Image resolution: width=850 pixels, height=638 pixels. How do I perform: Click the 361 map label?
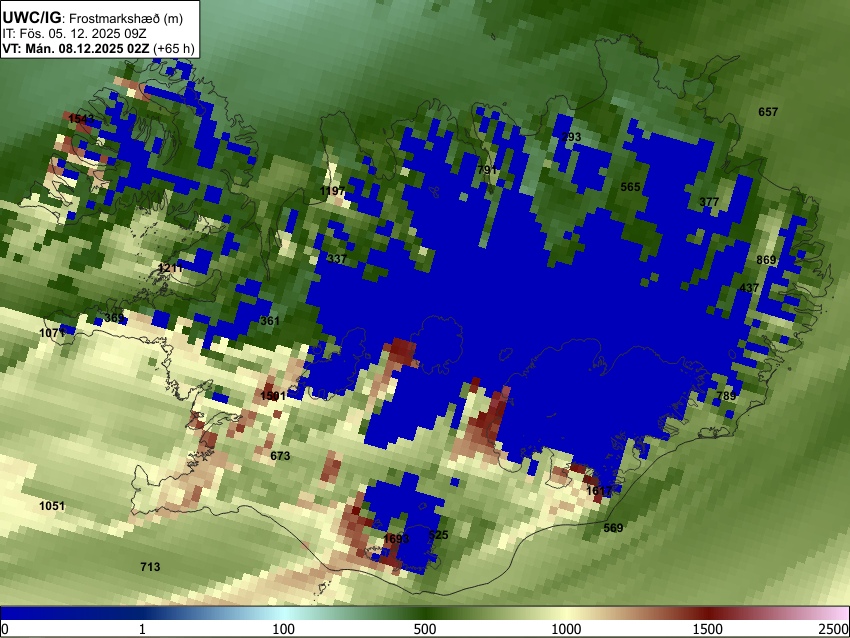[269, 320]
